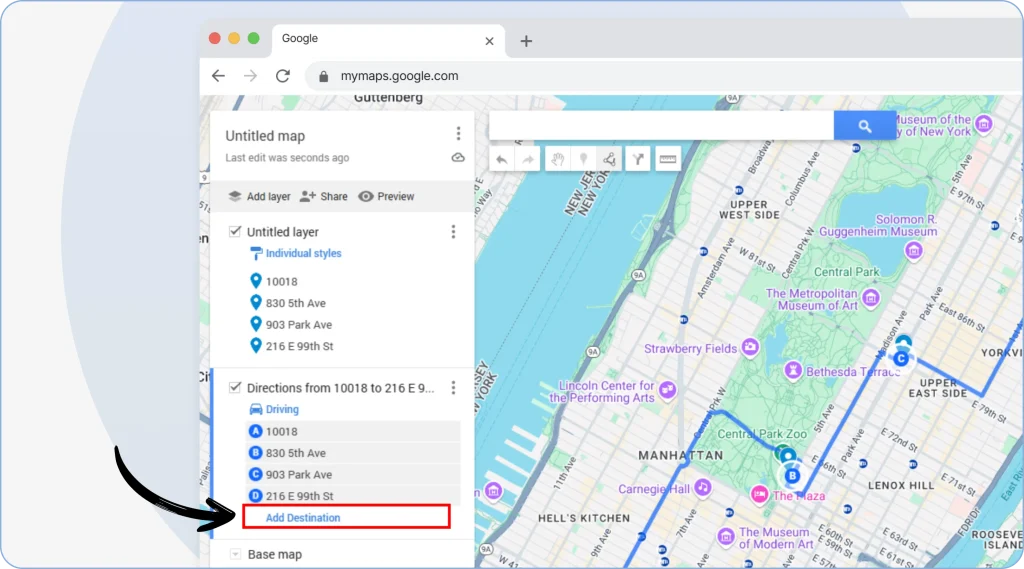Uncheck the Directions layer checkbox
Screen dimensions: 1024x569
(235, 387)
